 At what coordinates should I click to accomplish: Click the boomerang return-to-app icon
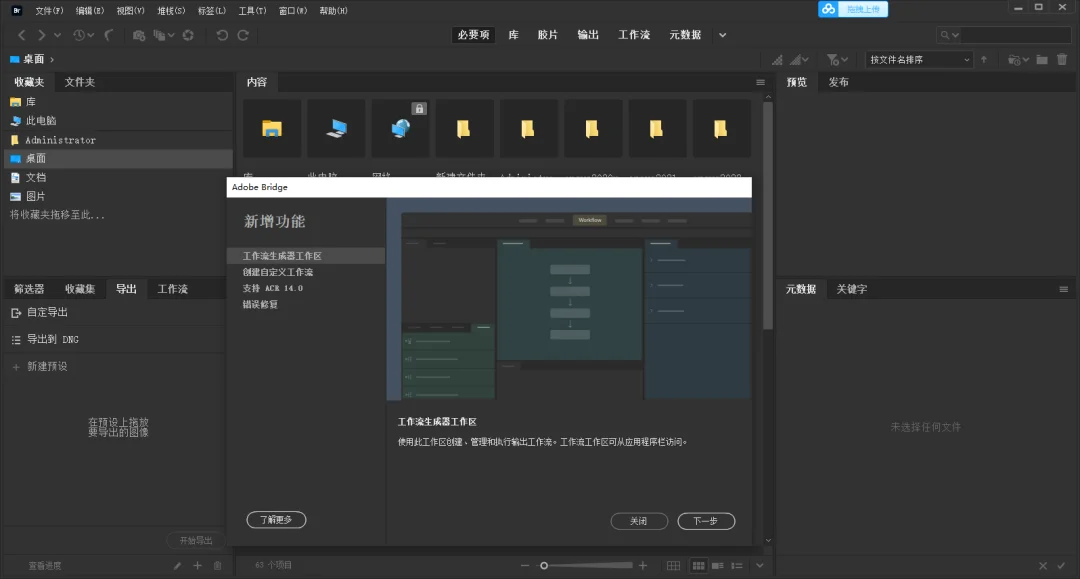(109, 35)
